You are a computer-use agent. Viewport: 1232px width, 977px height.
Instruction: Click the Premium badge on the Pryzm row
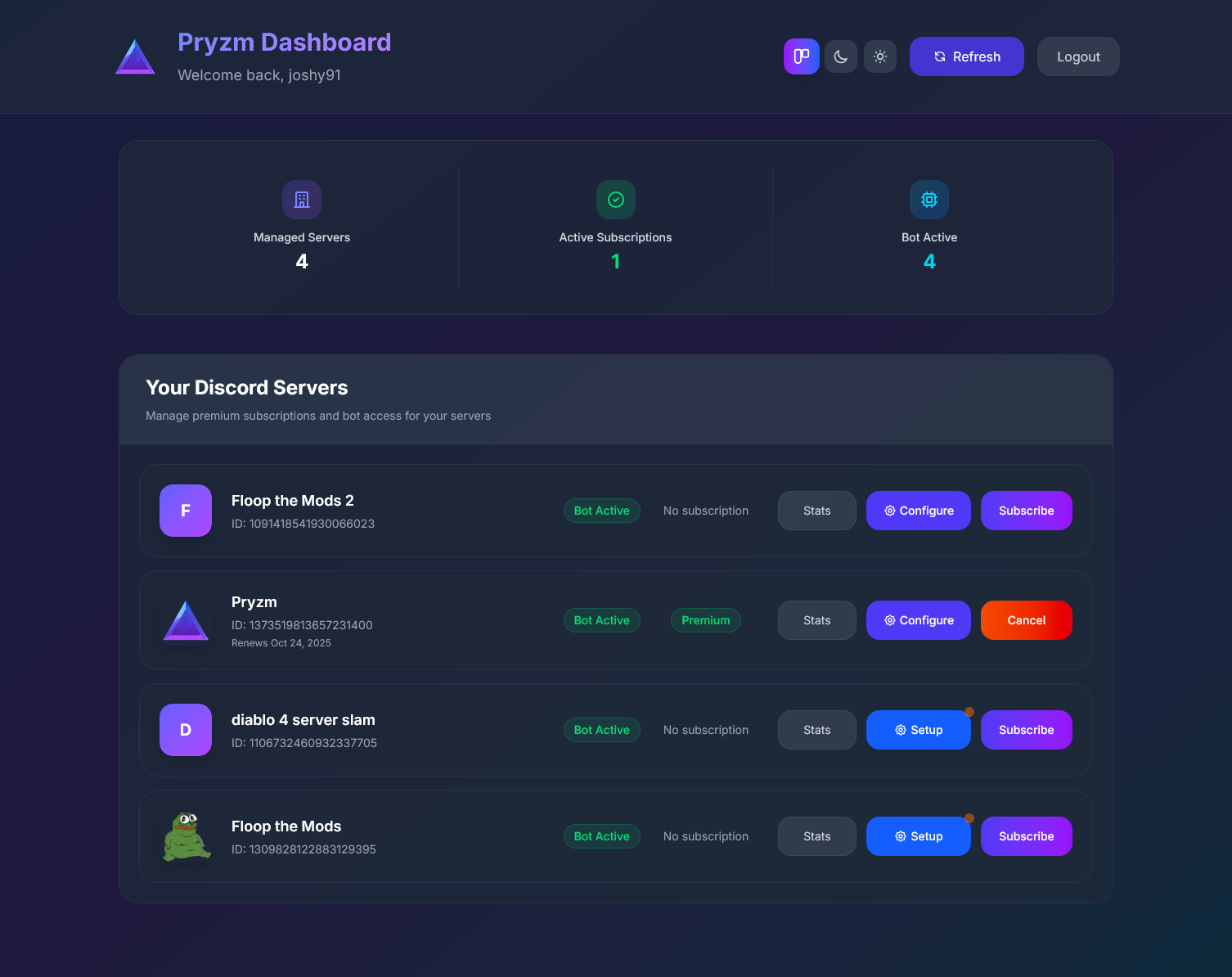tap(705, 620)
